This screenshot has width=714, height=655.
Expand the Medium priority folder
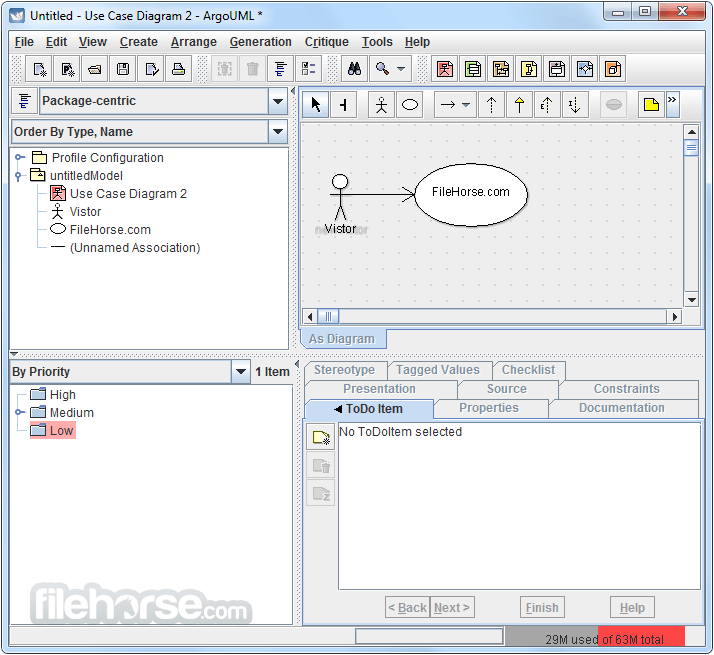point(19,412)
